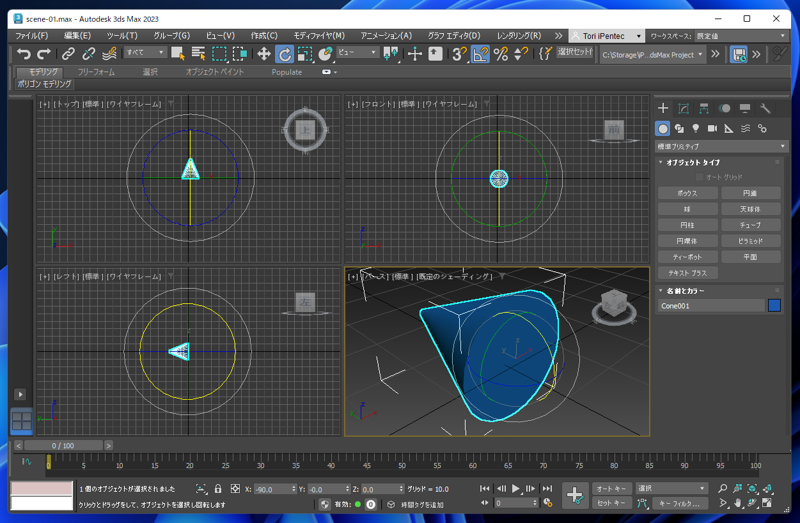The image size is (800, 523).
Task: Open the レンダリング(R) menu
Action: pos(519,36)
